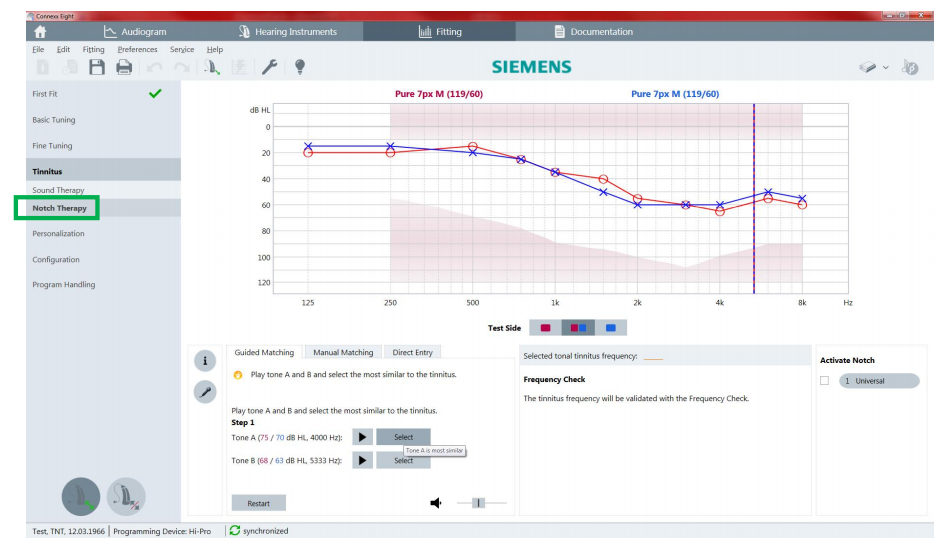The width and height of the screenshot is (945, 551).
Task: Click the session history document icon
Action: pos(70,67)
